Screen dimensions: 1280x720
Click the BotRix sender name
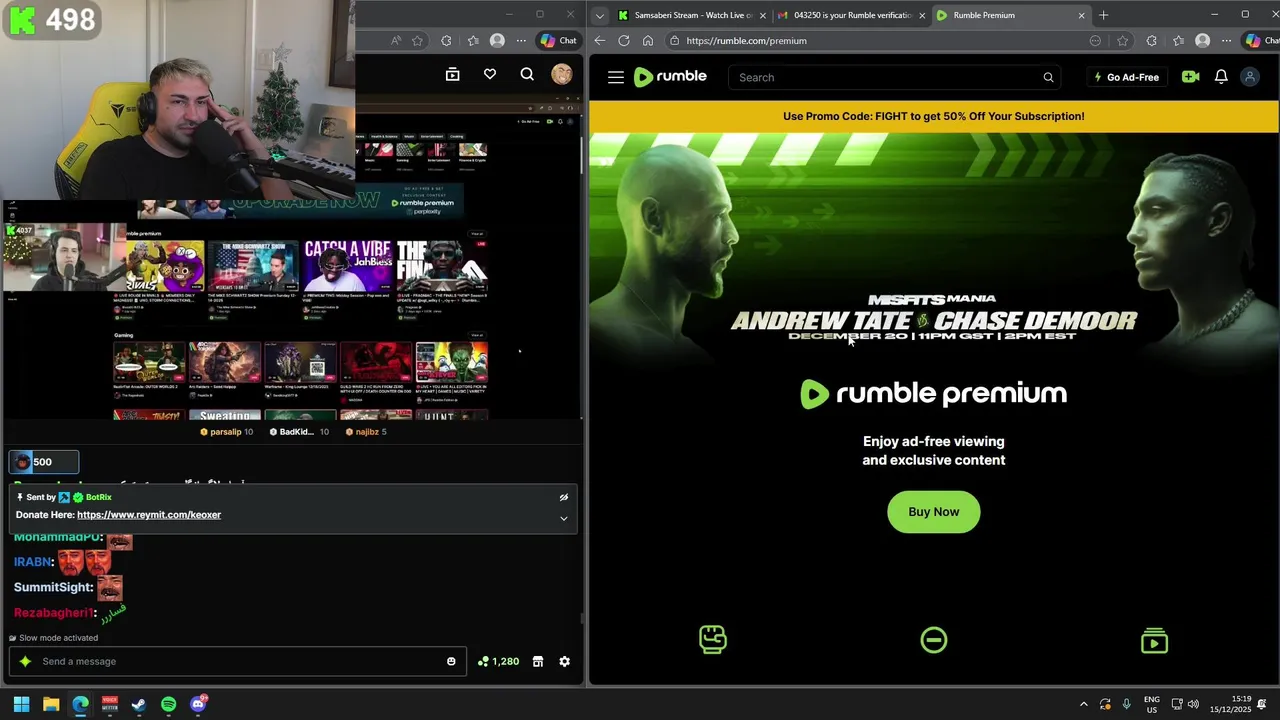pos(98,497)
